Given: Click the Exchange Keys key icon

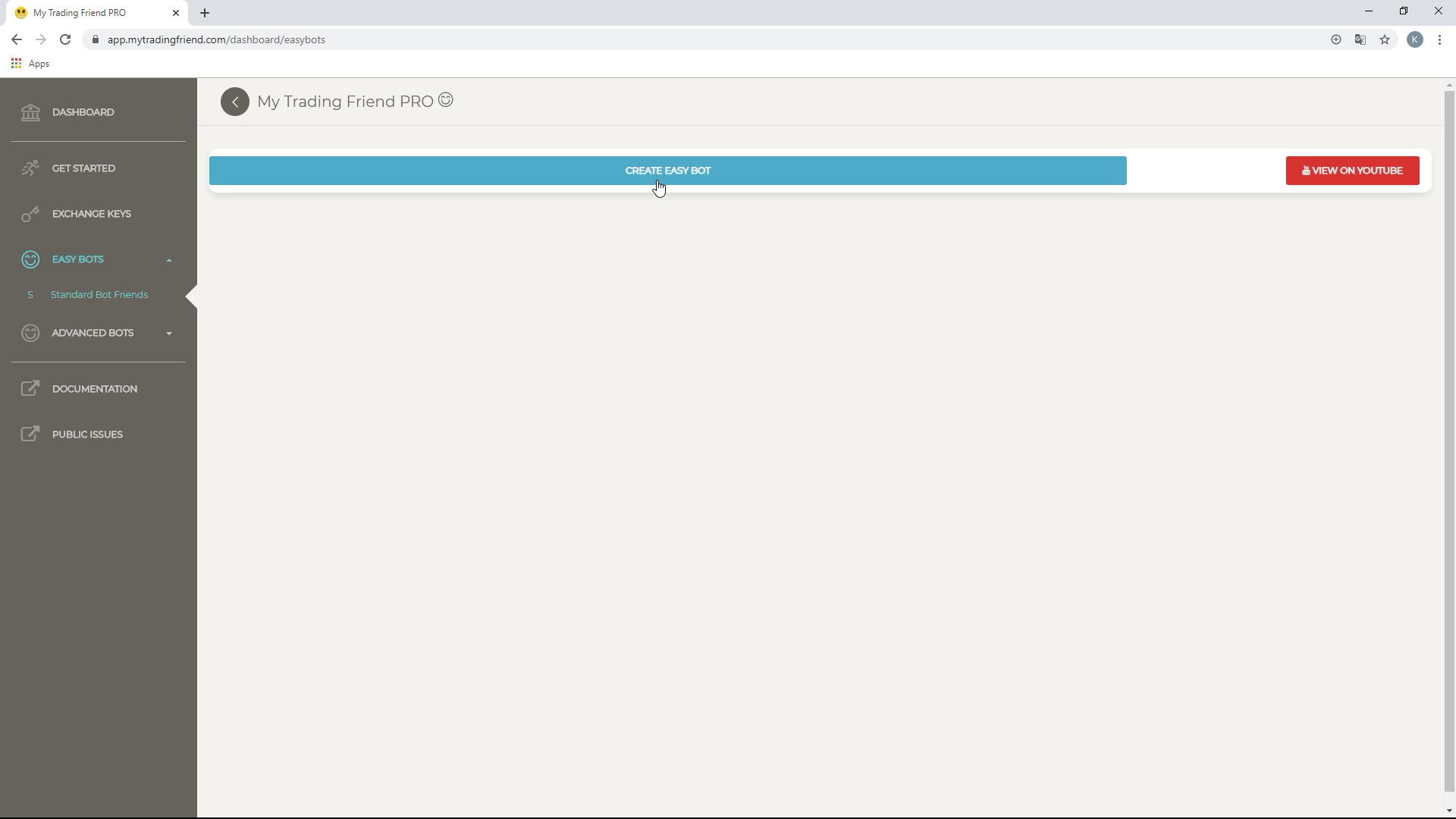Looking at the screenshot, I should coord(30,215).
